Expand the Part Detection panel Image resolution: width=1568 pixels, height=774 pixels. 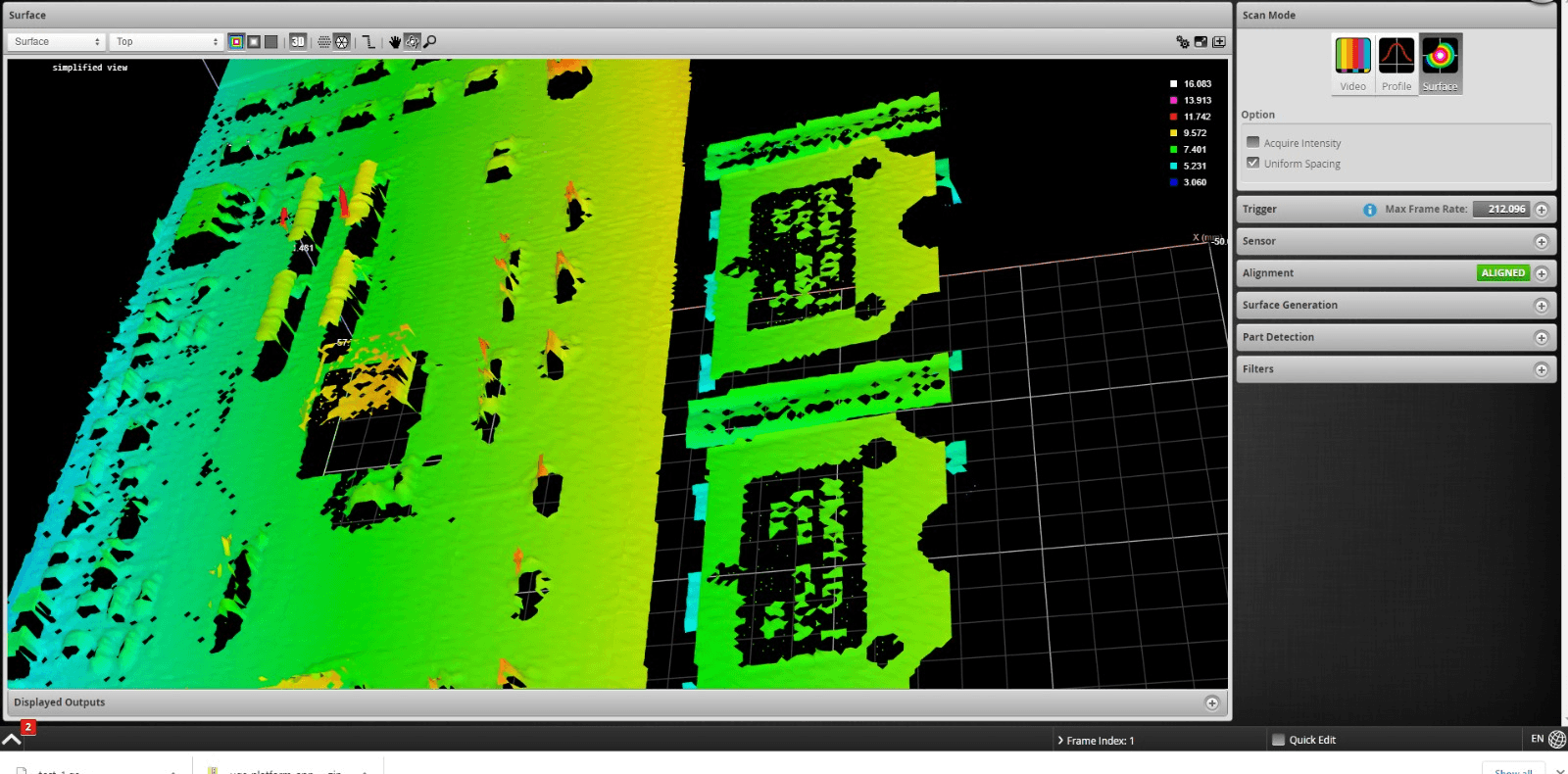1542,338
